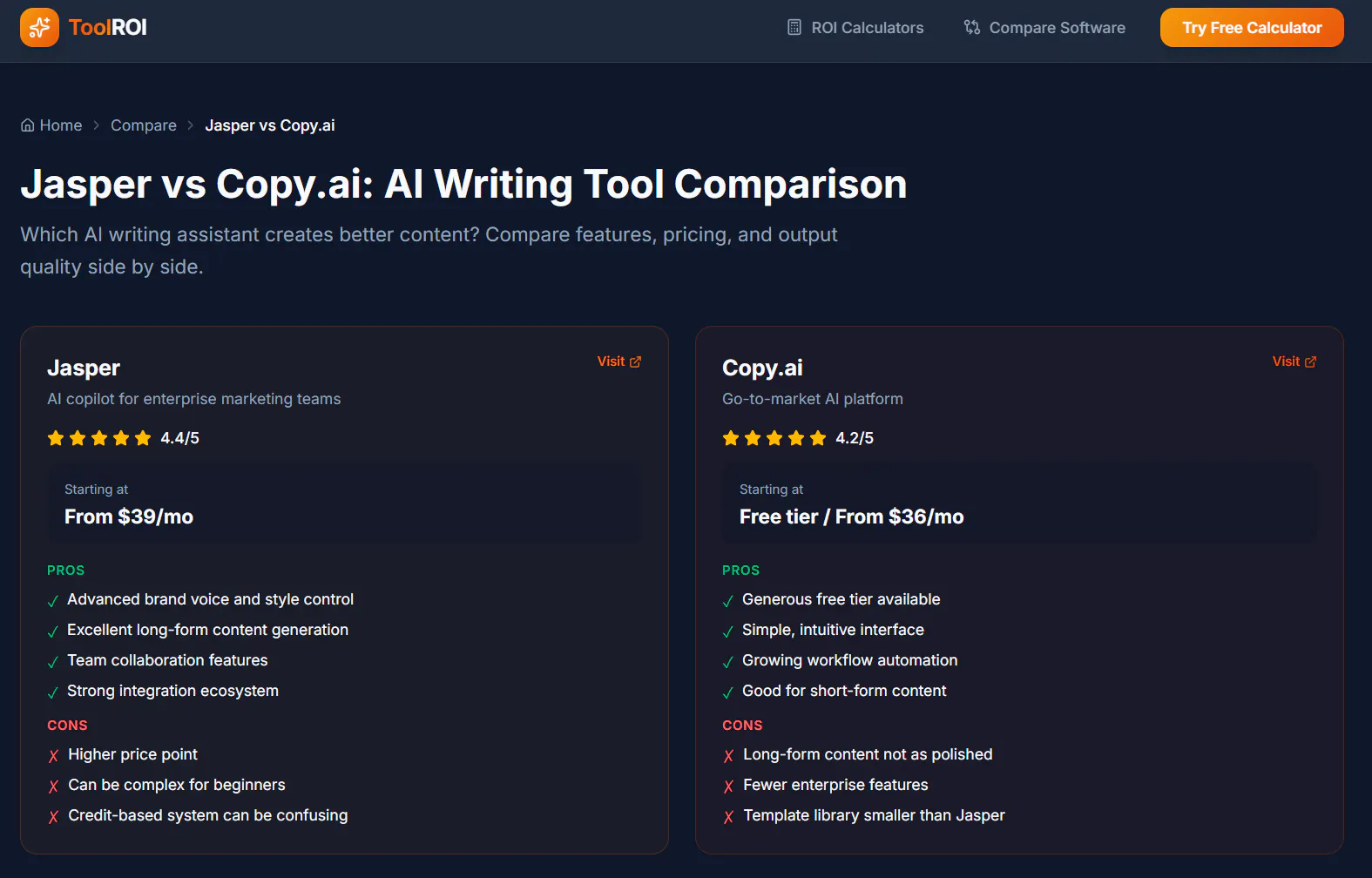
Task: Click the From $39/mo price
Action: tap(129, 517)
